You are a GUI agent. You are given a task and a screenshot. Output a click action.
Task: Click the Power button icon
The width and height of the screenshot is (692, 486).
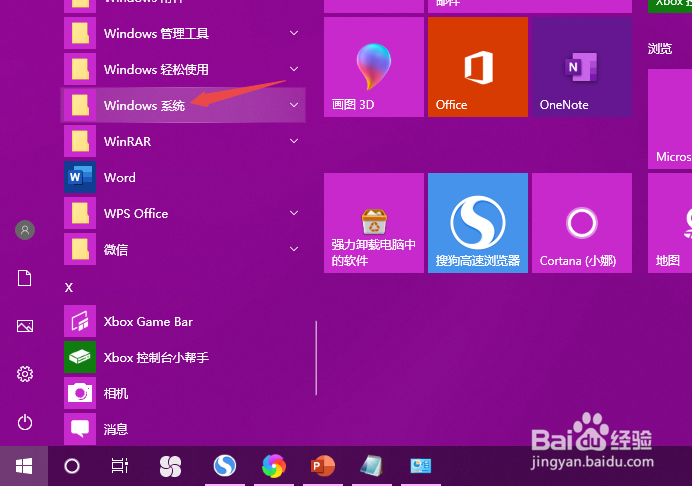pos(25,422)
